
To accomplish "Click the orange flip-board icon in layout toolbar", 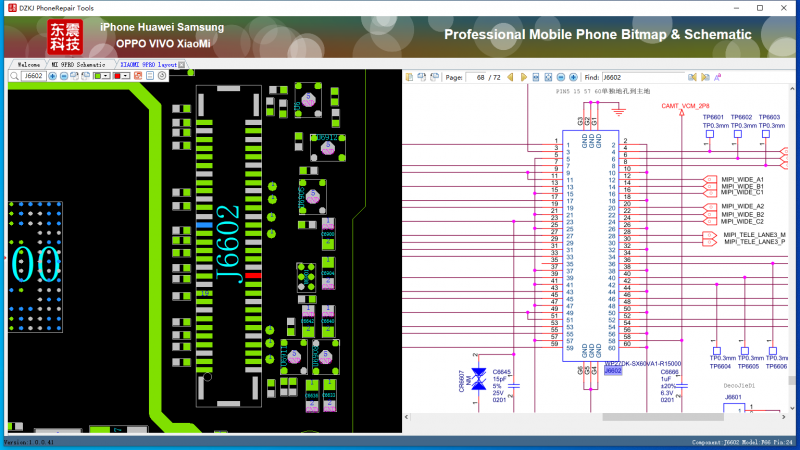I will click(x=137, y=76).
